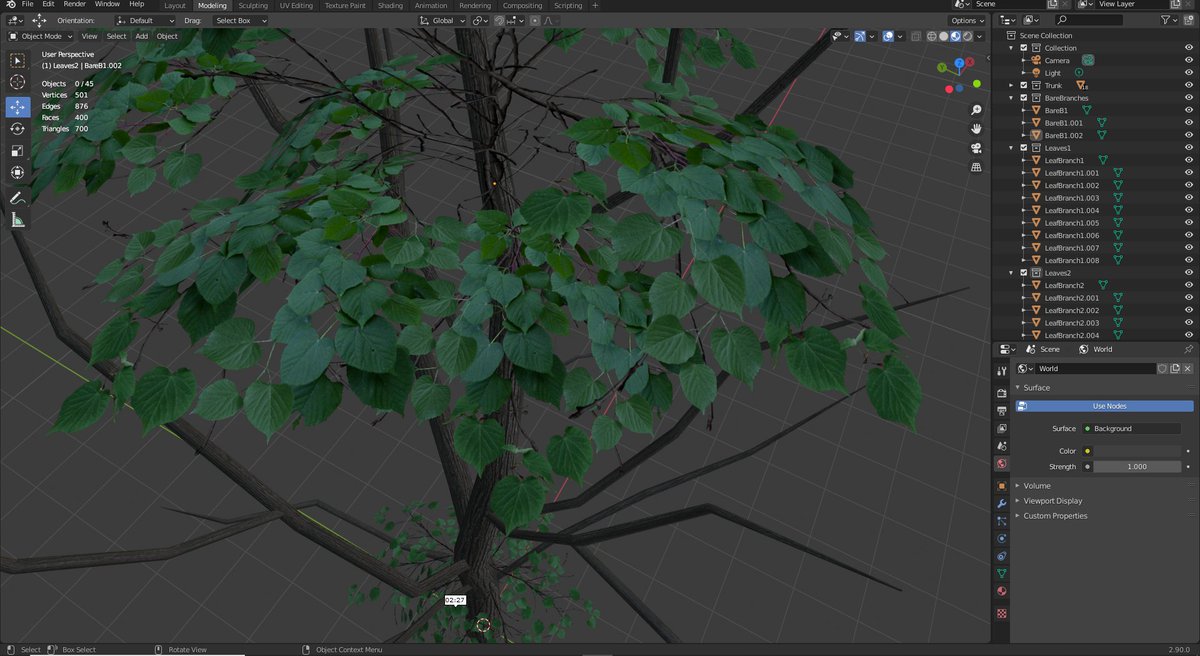Image resolution: width=1200 pixels, height=656 pixels.
Task: Open the Render menu
Action: pyautogui.click(x=75, y=5)
